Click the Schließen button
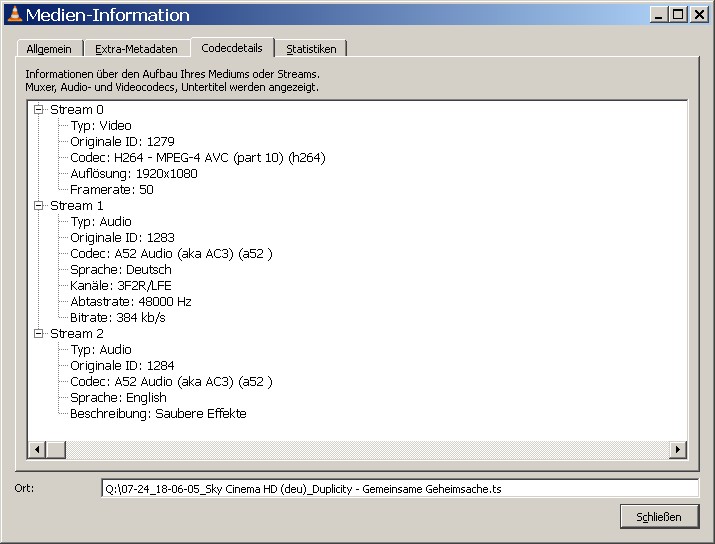715x544 pixels. tap(659, 517)
